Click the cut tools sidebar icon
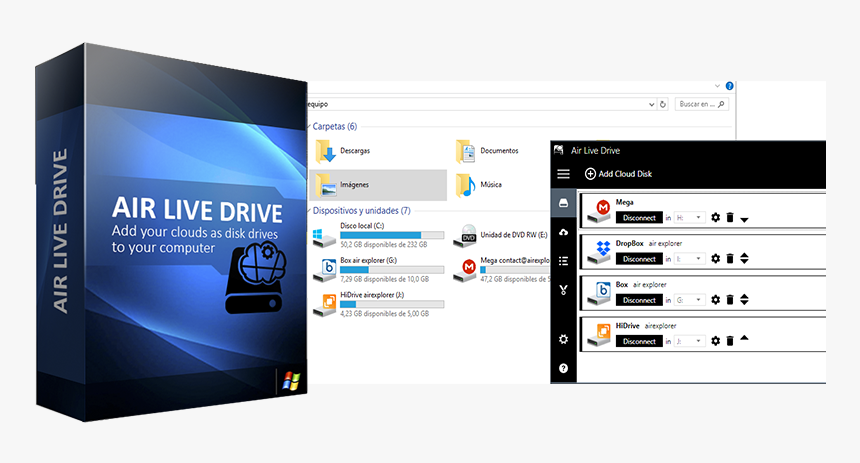Viewport: 860px width, 463px height. click(563, 290)
